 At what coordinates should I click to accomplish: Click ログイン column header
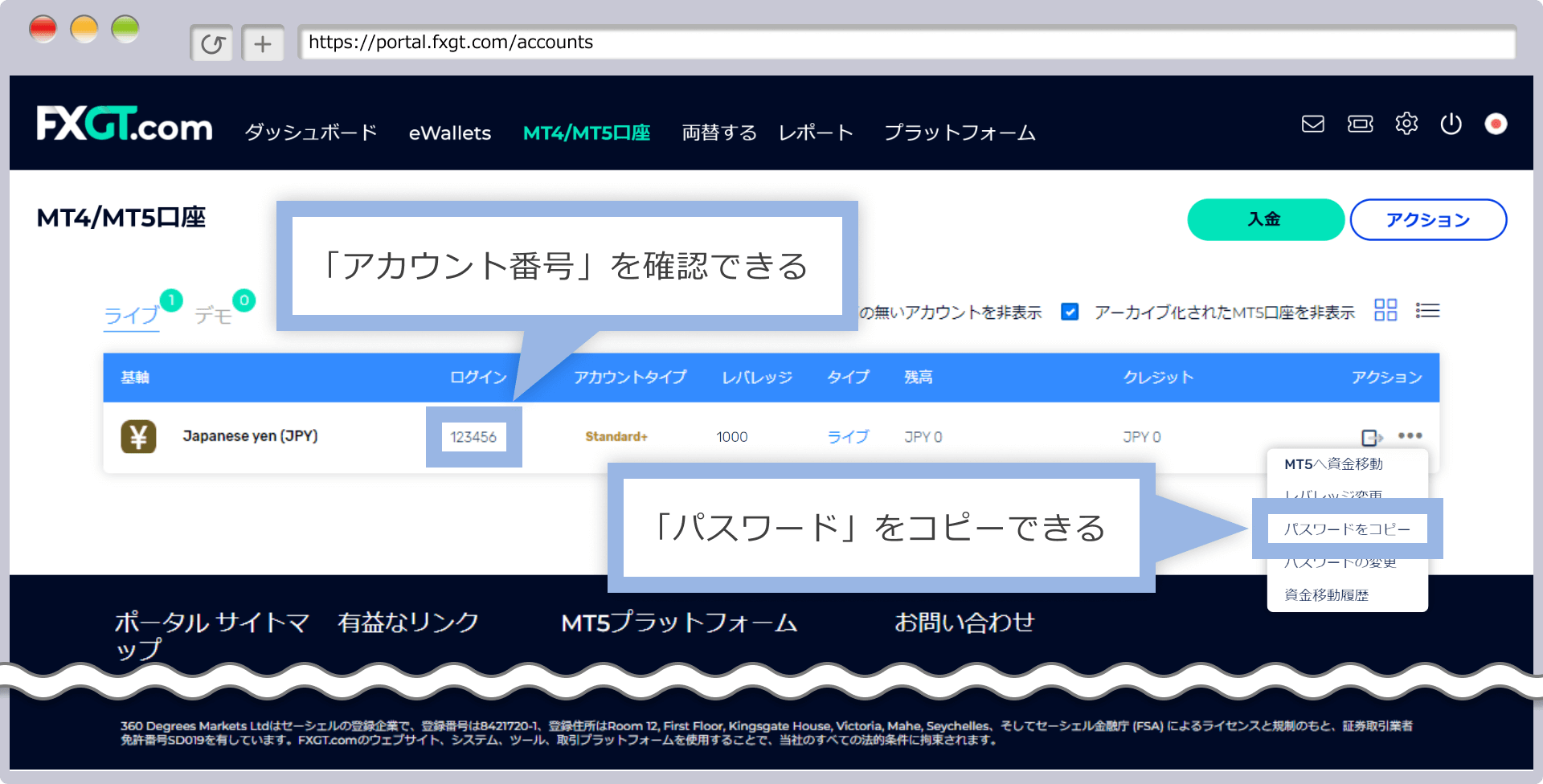pos(478,378)
